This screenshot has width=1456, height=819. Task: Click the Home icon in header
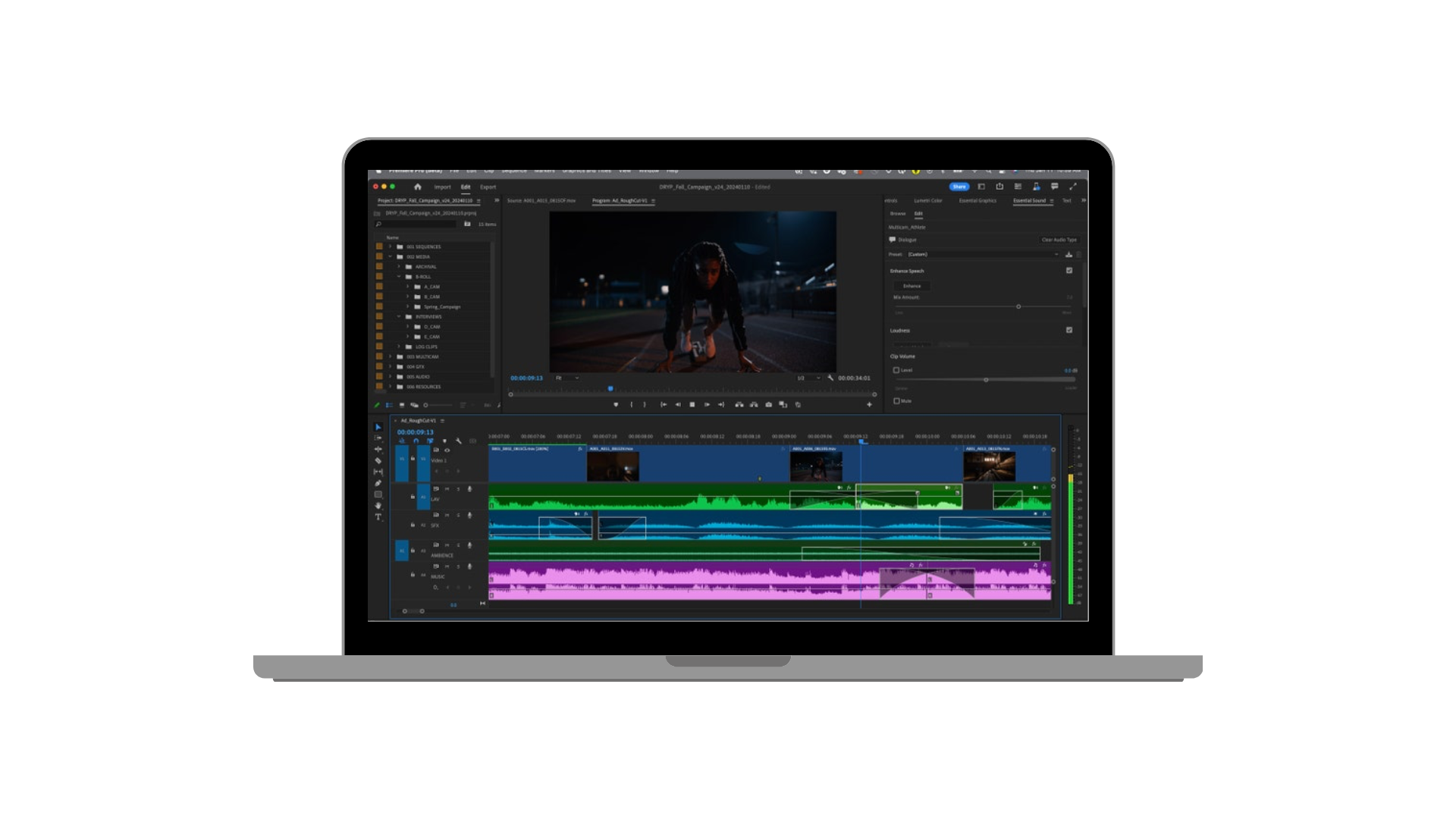(x=417, y=187)
